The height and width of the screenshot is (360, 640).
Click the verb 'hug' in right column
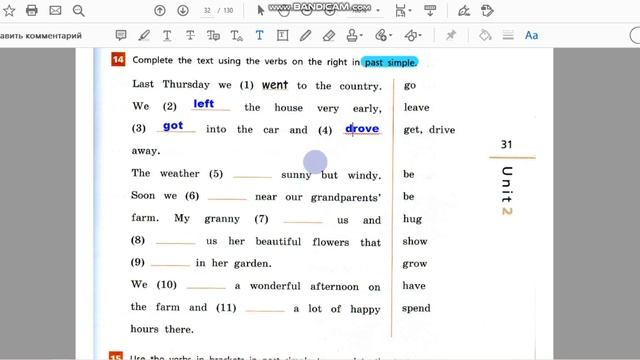(412, 219)
